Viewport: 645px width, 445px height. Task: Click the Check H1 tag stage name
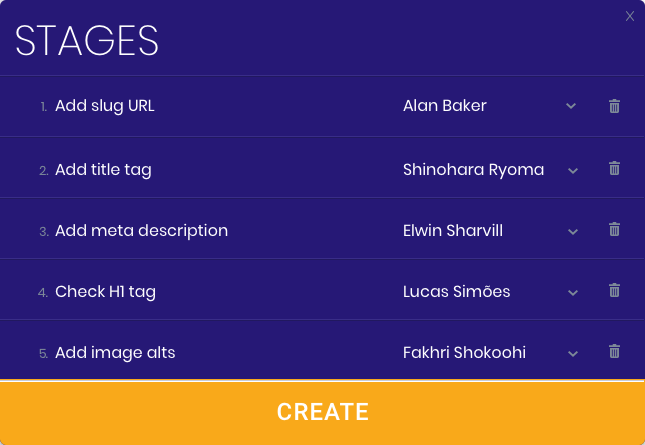[105, 292]
